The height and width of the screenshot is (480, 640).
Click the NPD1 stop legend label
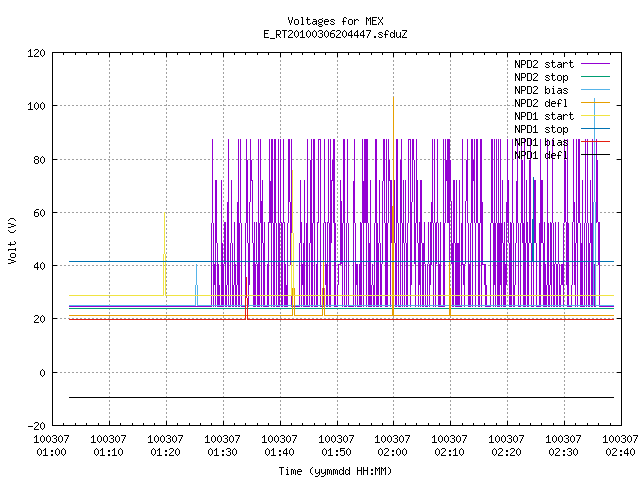tap(541, 129)
